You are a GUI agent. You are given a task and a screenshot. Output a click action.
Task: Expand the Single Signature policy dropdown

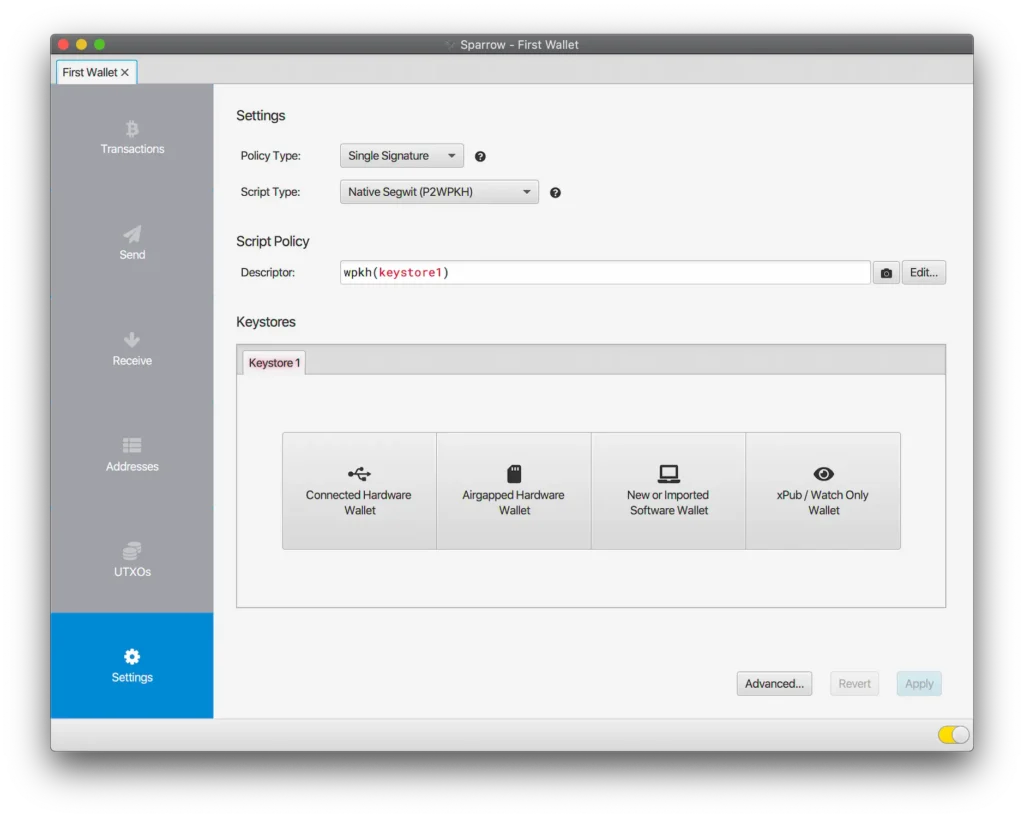point(401,156)
